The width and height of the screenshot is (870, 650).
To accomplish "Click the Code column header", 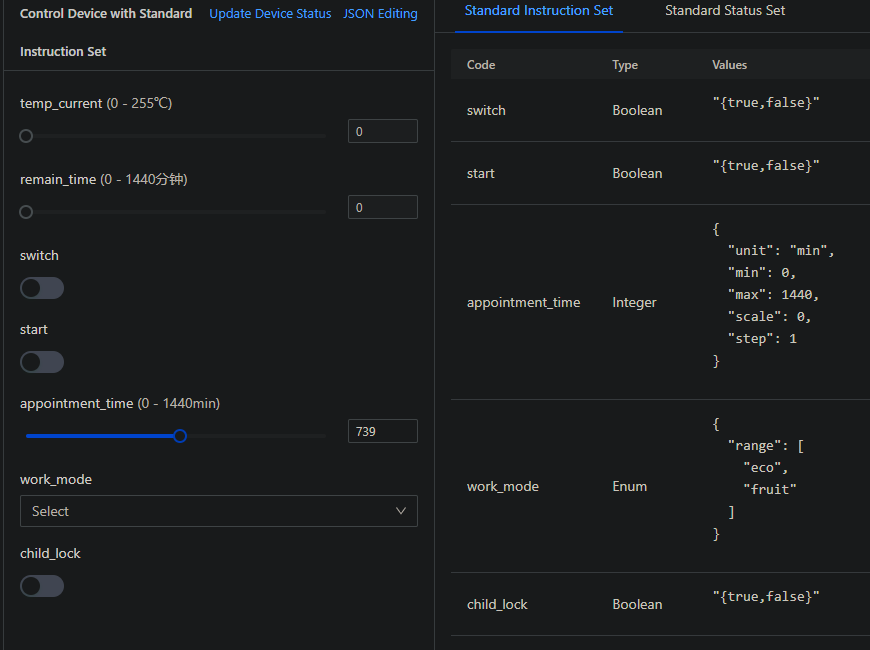I will [x=481, y=65].
